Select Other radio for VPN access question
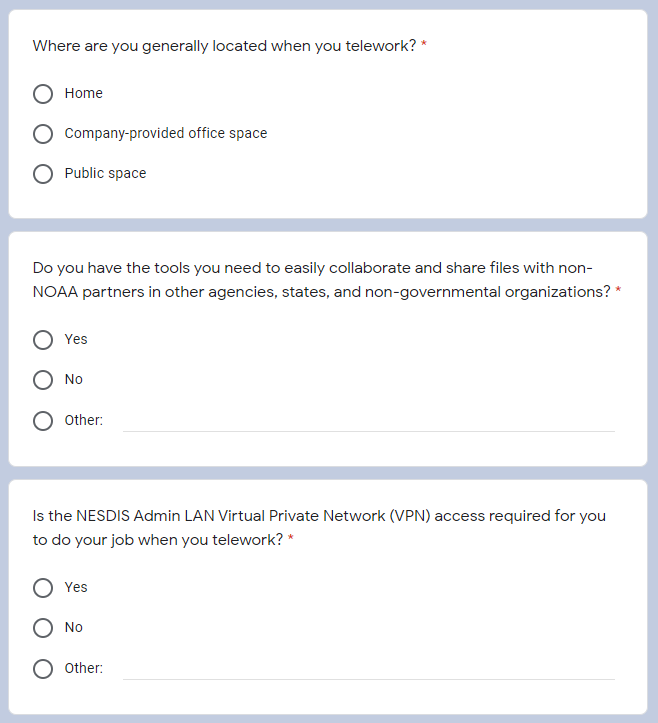 point(43,669)
